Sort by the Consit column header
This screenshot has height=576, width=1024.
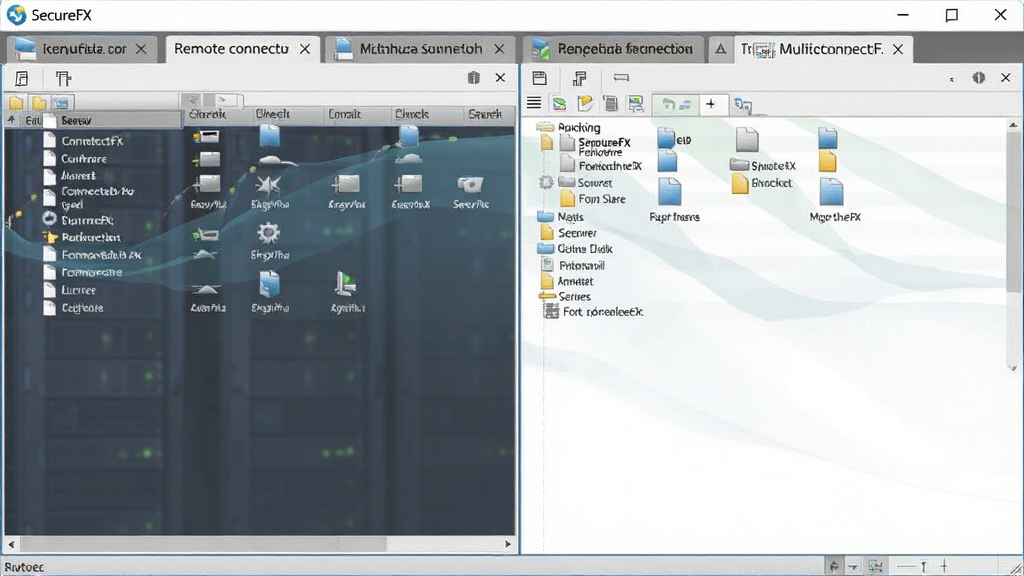coord(344,114)
